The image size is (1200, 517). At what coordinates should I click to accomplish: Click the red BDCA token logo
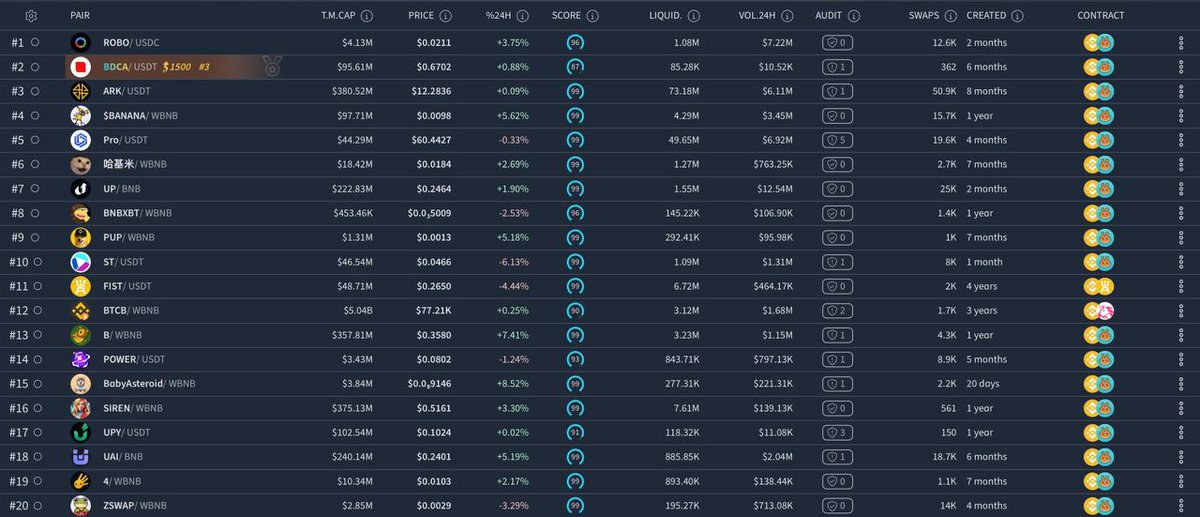(81, 67)
